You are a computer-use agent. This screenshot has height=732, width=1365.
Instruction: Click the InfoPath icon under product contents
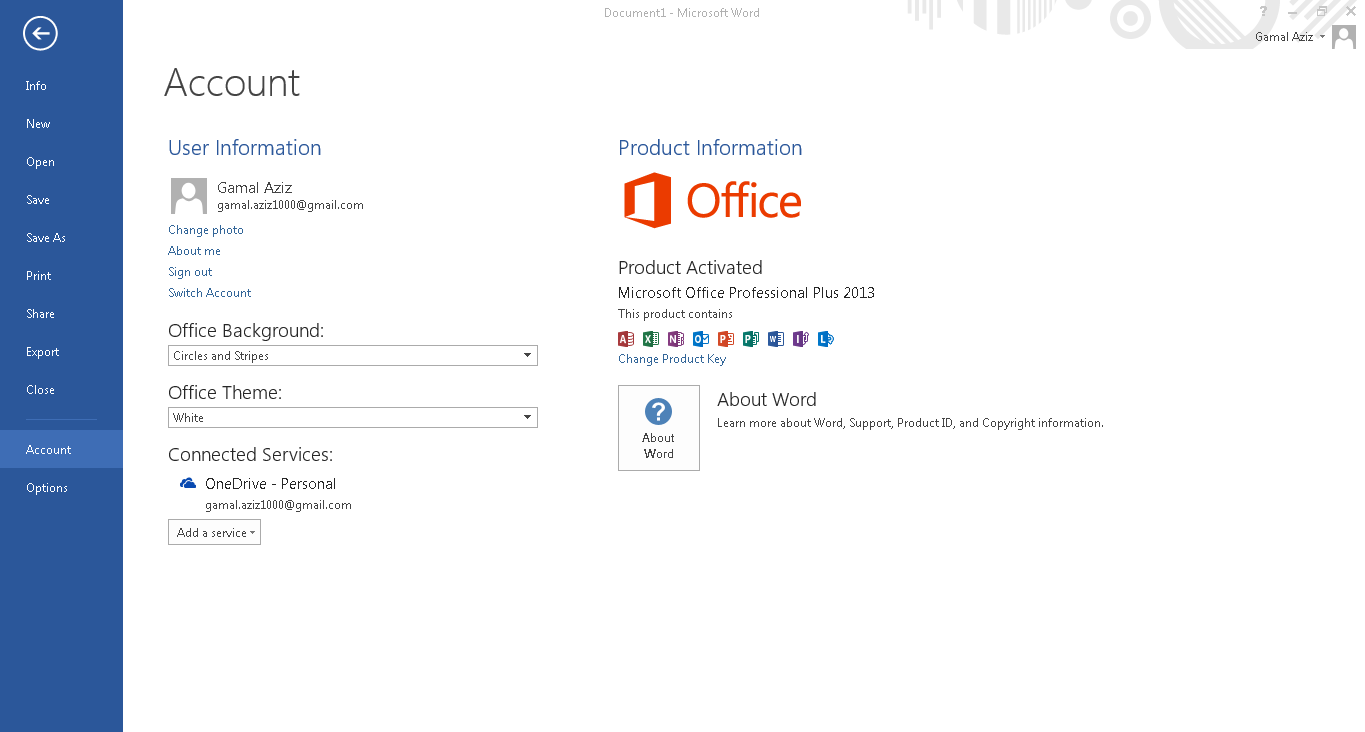[801, 339]
